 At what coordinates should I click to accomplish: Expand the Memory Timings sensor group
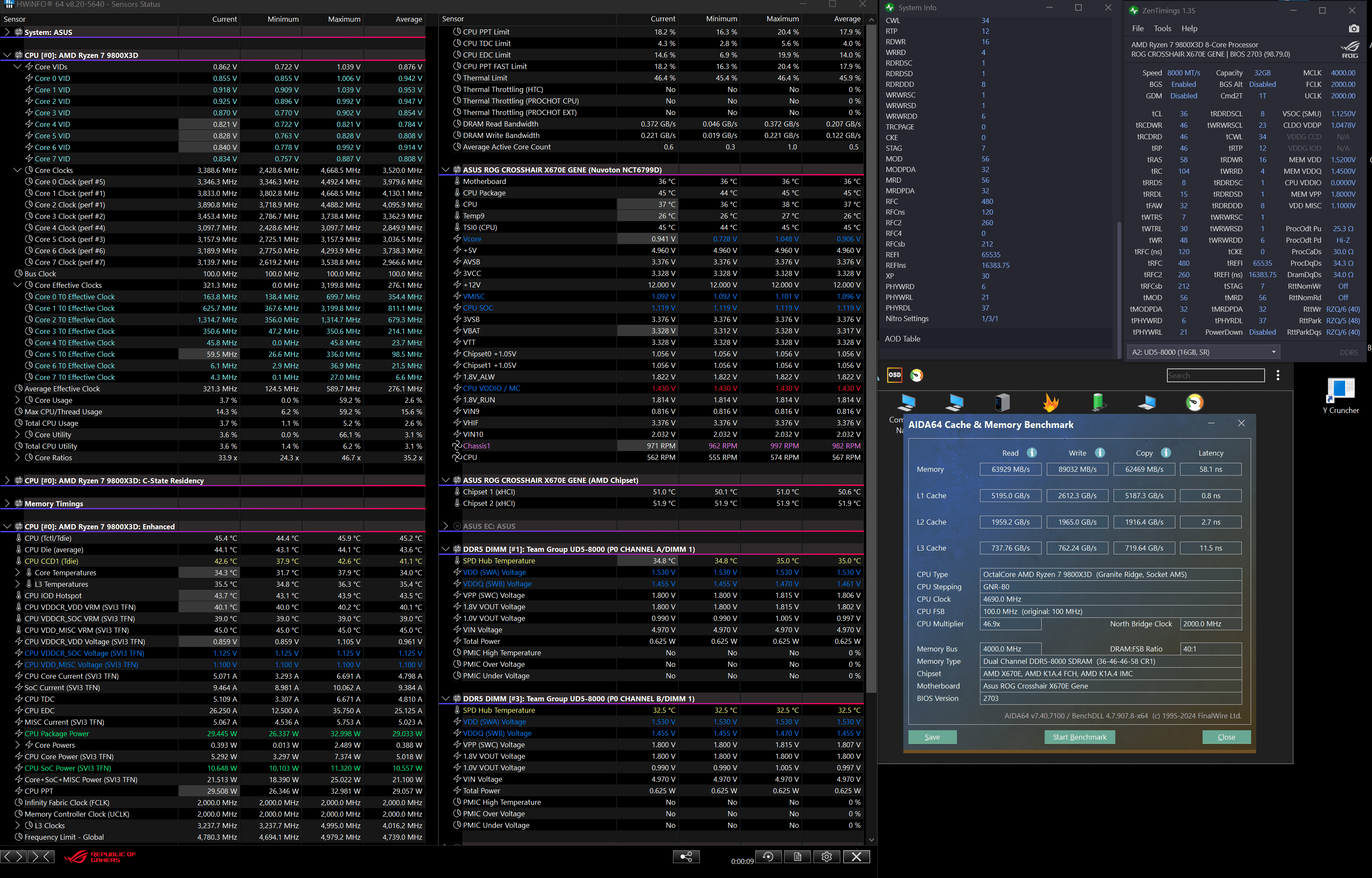[7, 503]
